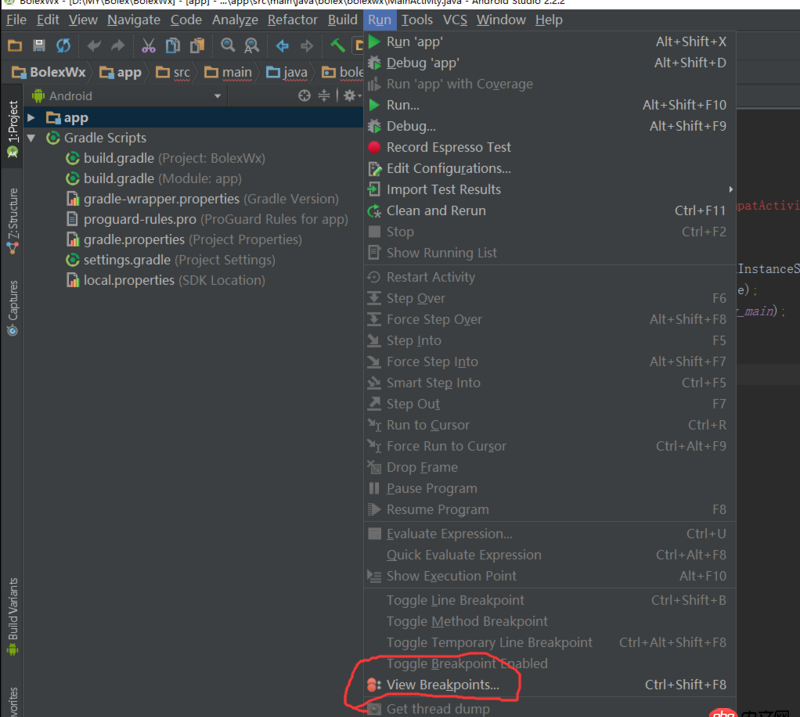Open the Project panel settings gear icon

coord(348,94)
